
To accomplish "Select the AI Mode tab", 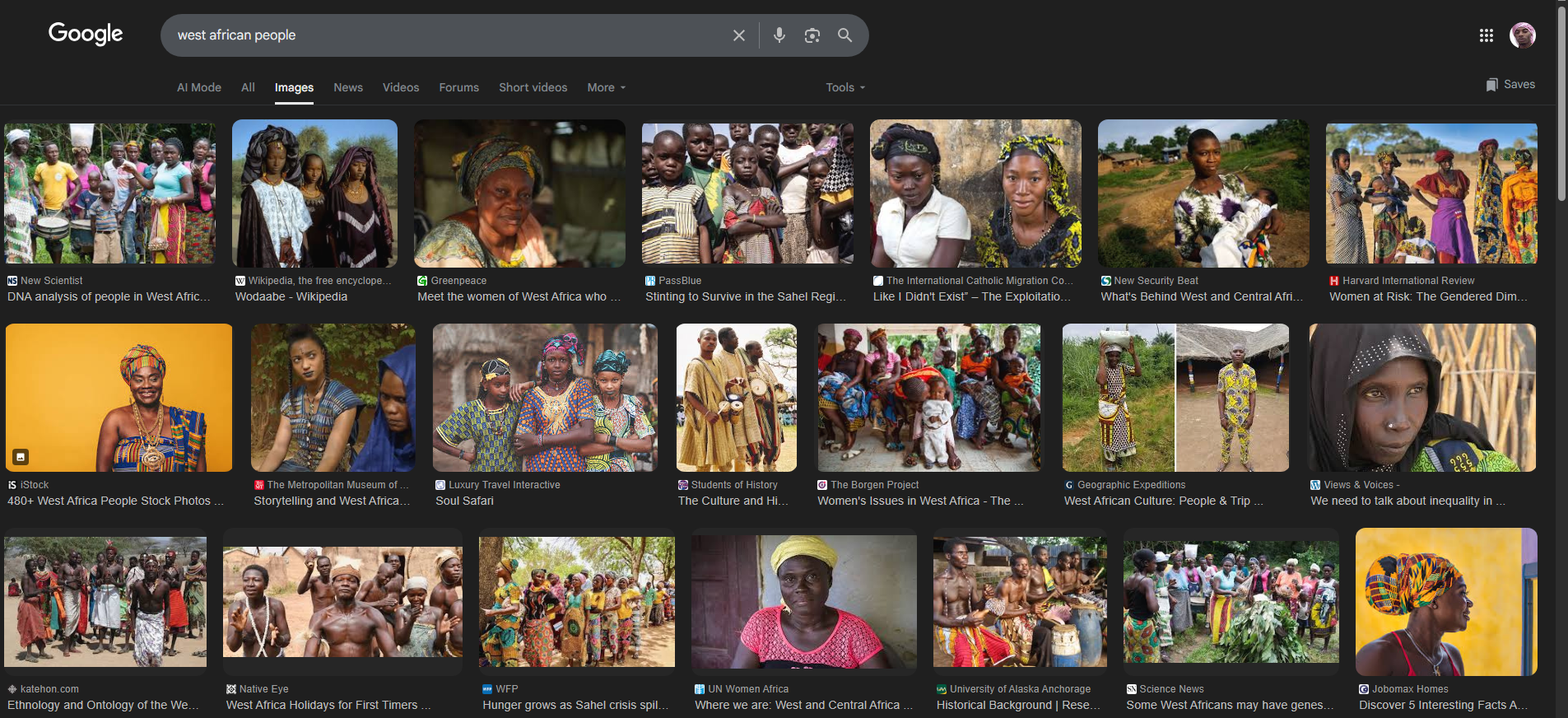I will (x=199, y=87).
